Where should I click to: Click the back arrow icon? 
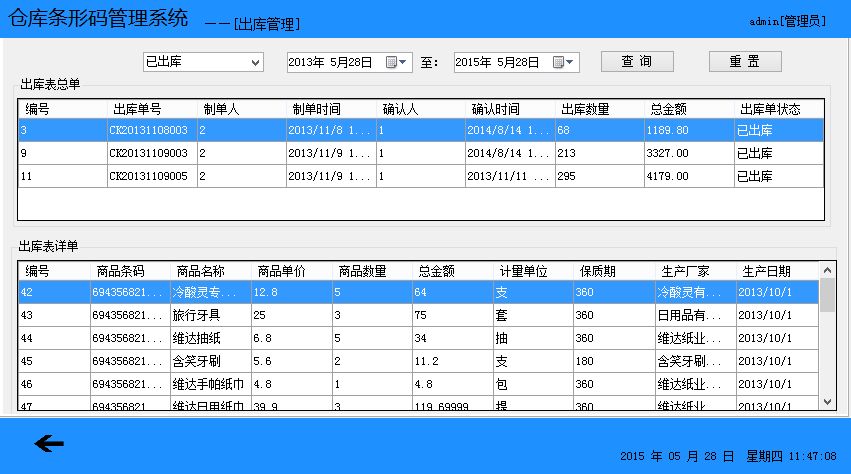[x=48, y=445]
